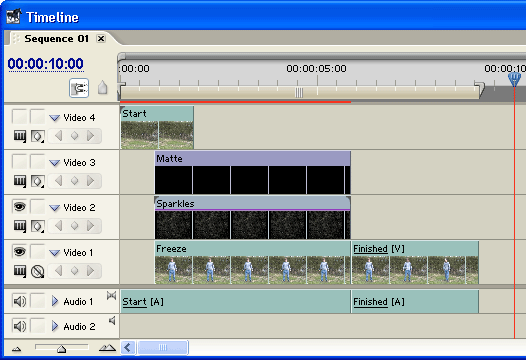Click Add keyframe diamond on Video 2

(74, 226)
